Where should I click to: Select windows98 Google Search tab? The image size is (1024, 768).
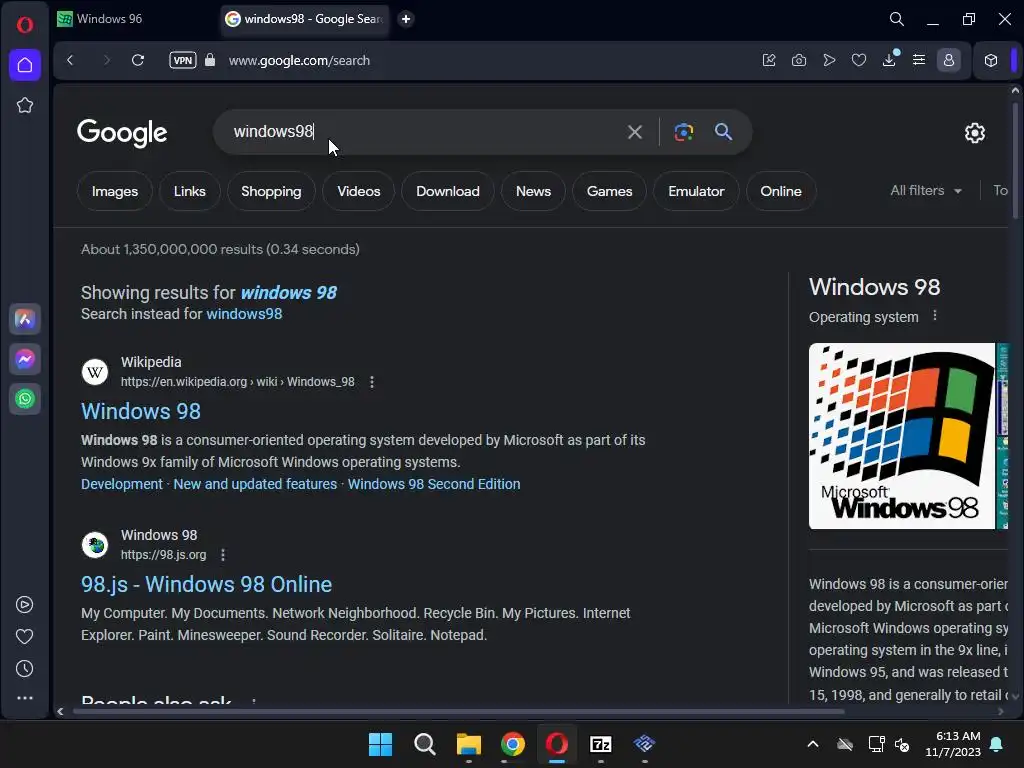click(304, 19)
